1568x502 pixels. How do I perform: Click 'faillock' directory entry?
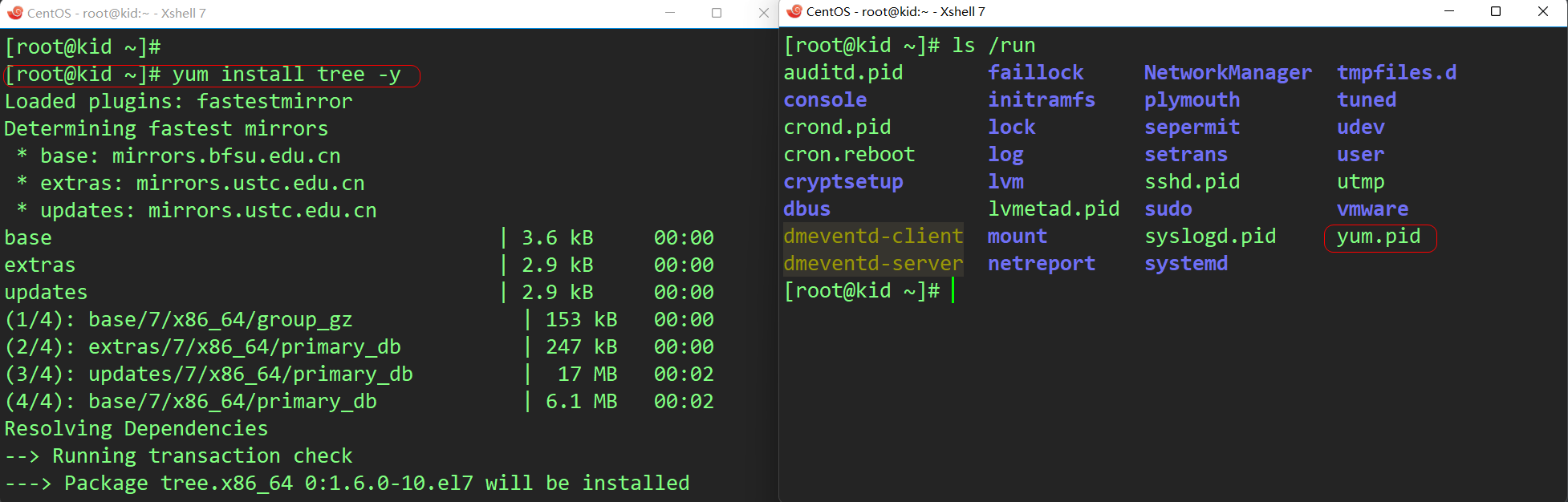pyautogui.click(x=1036, y=73)
